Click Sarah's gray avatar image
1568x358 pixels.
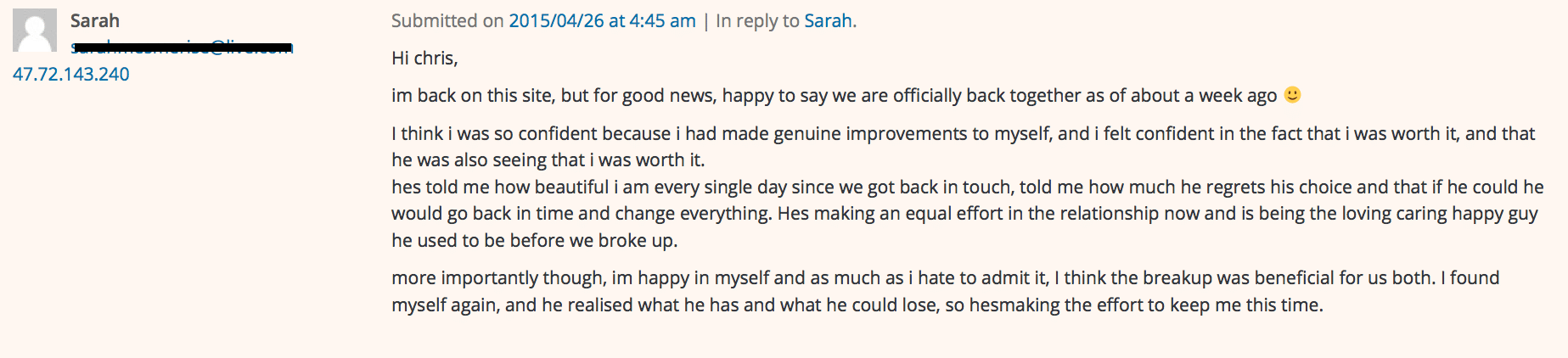(x=35, y=31)
